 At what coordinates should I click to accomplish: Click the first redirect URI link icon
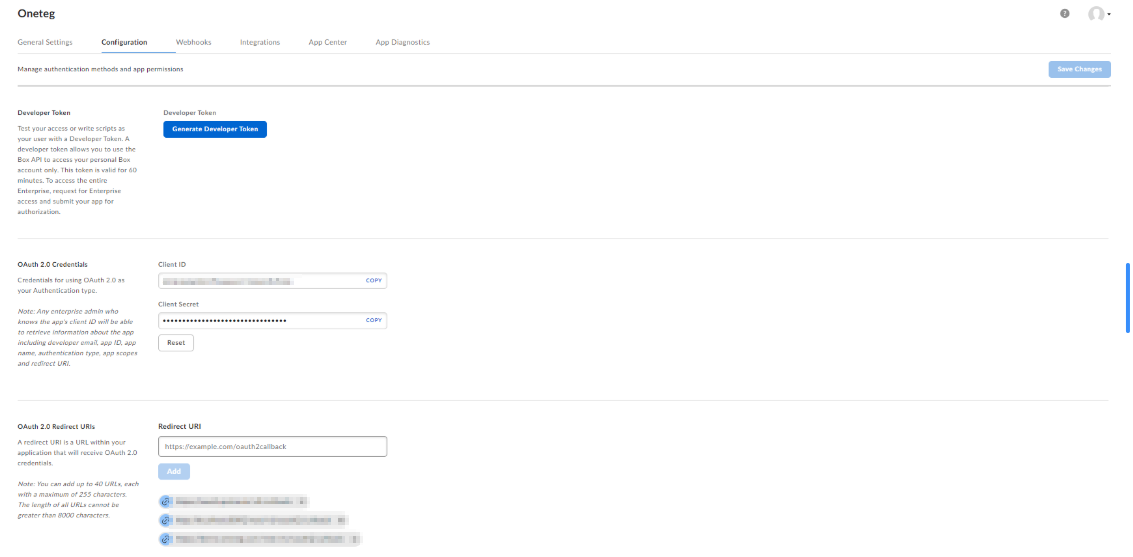tap(166, 501)
